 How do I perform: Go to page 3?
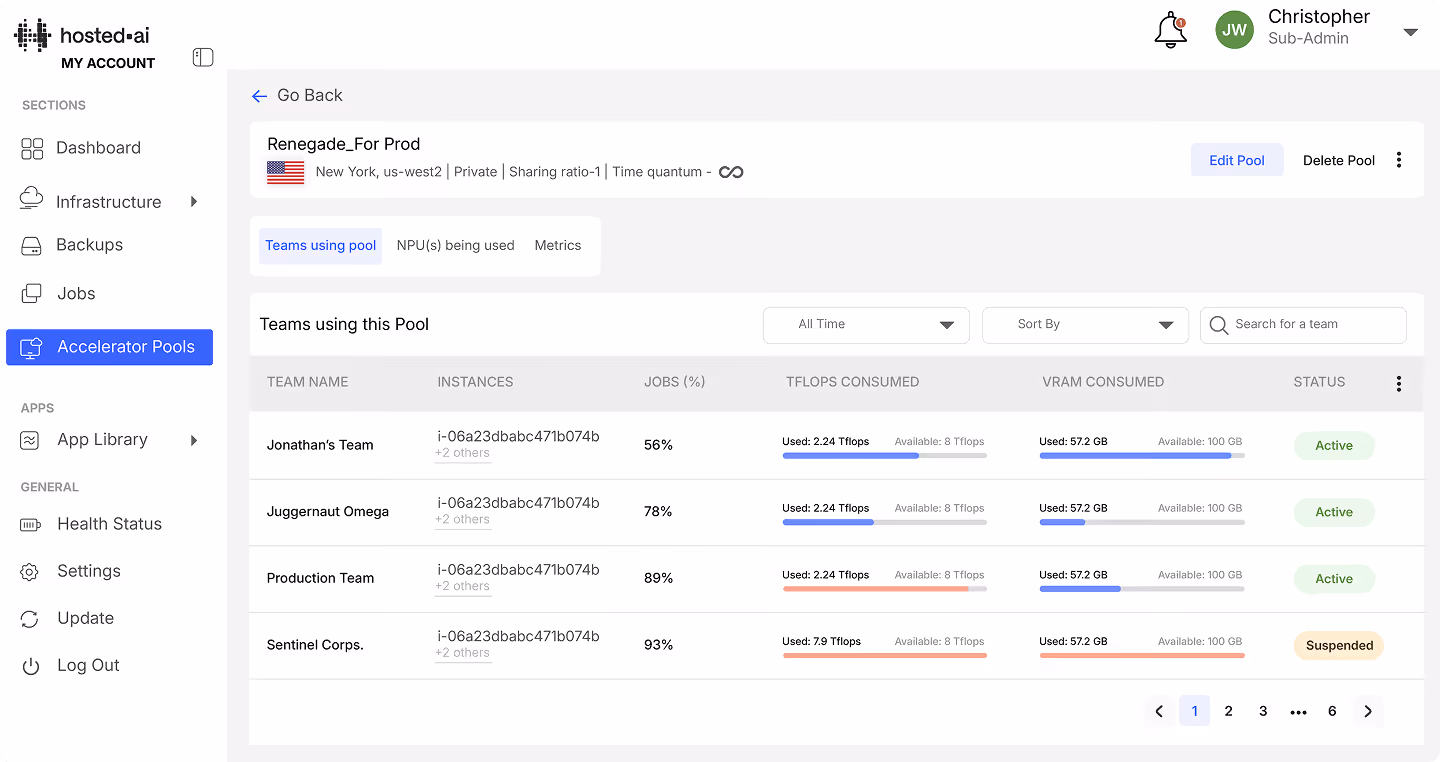click(1263, 711)
